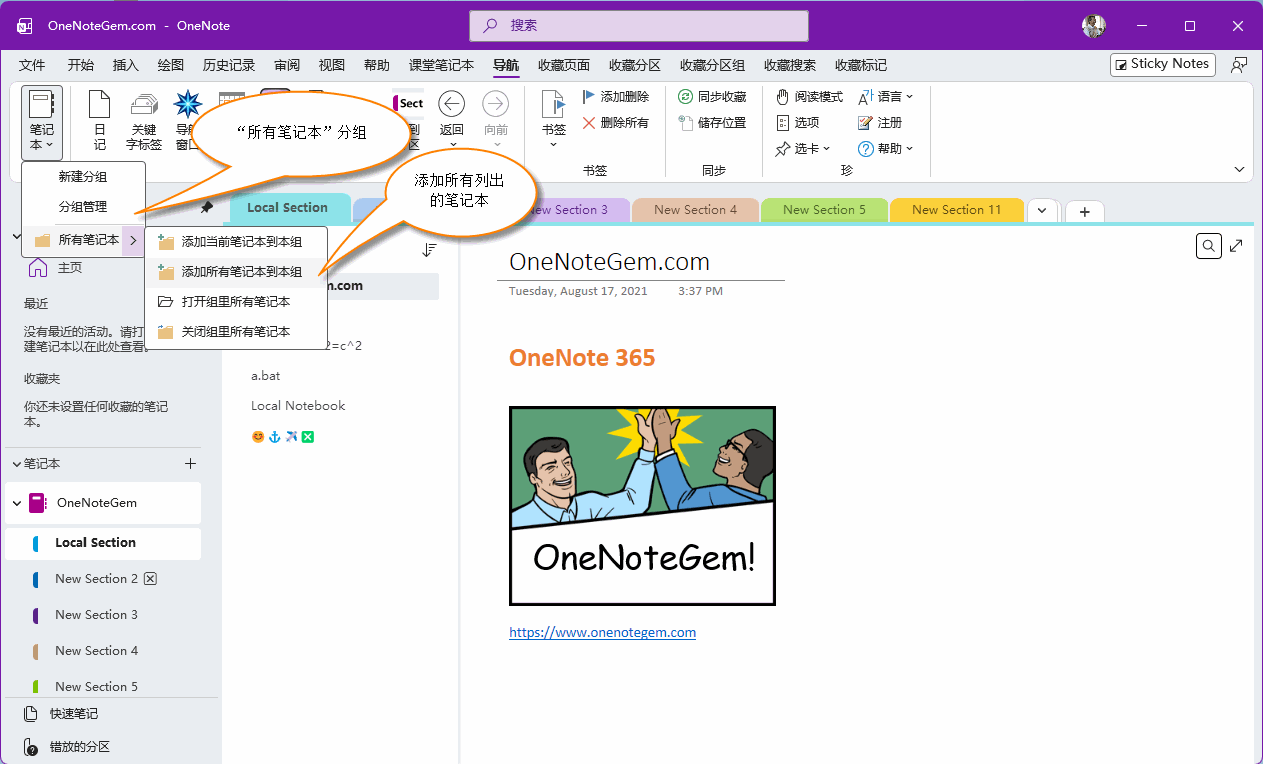Switch to 收藏搜索 ribbon tab
The height and width of the screenshot is (764, 1263).
click(x=790, y=65)
